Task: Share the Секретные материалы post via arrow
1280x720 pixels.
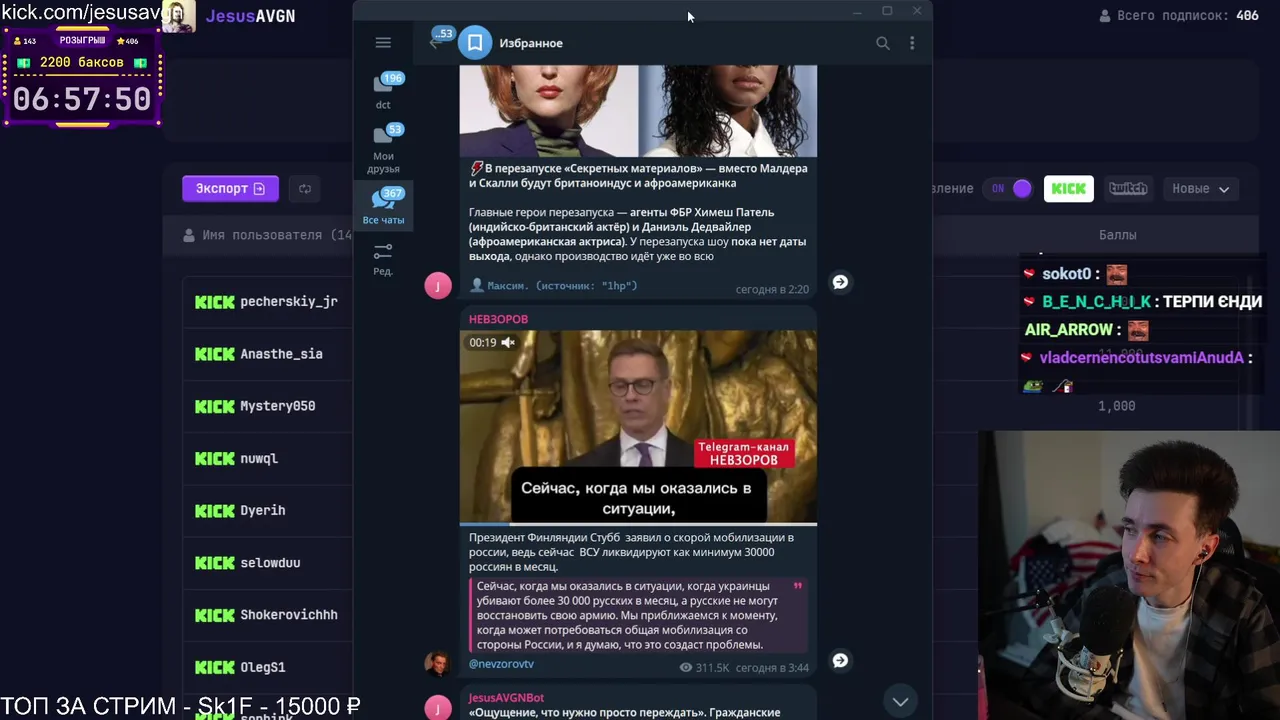Action: point(840,282)
